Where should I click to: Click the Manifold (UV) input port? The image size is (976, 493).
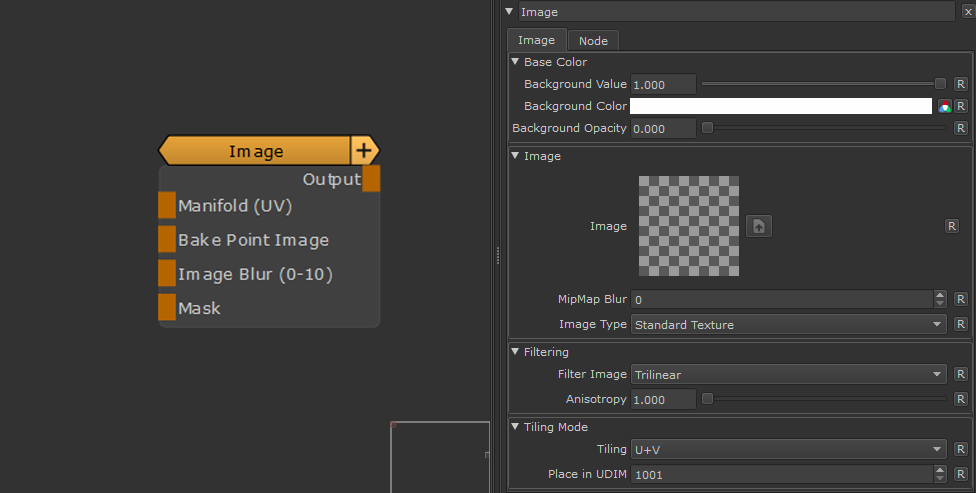pyautogui.click(x=167, y=206)
